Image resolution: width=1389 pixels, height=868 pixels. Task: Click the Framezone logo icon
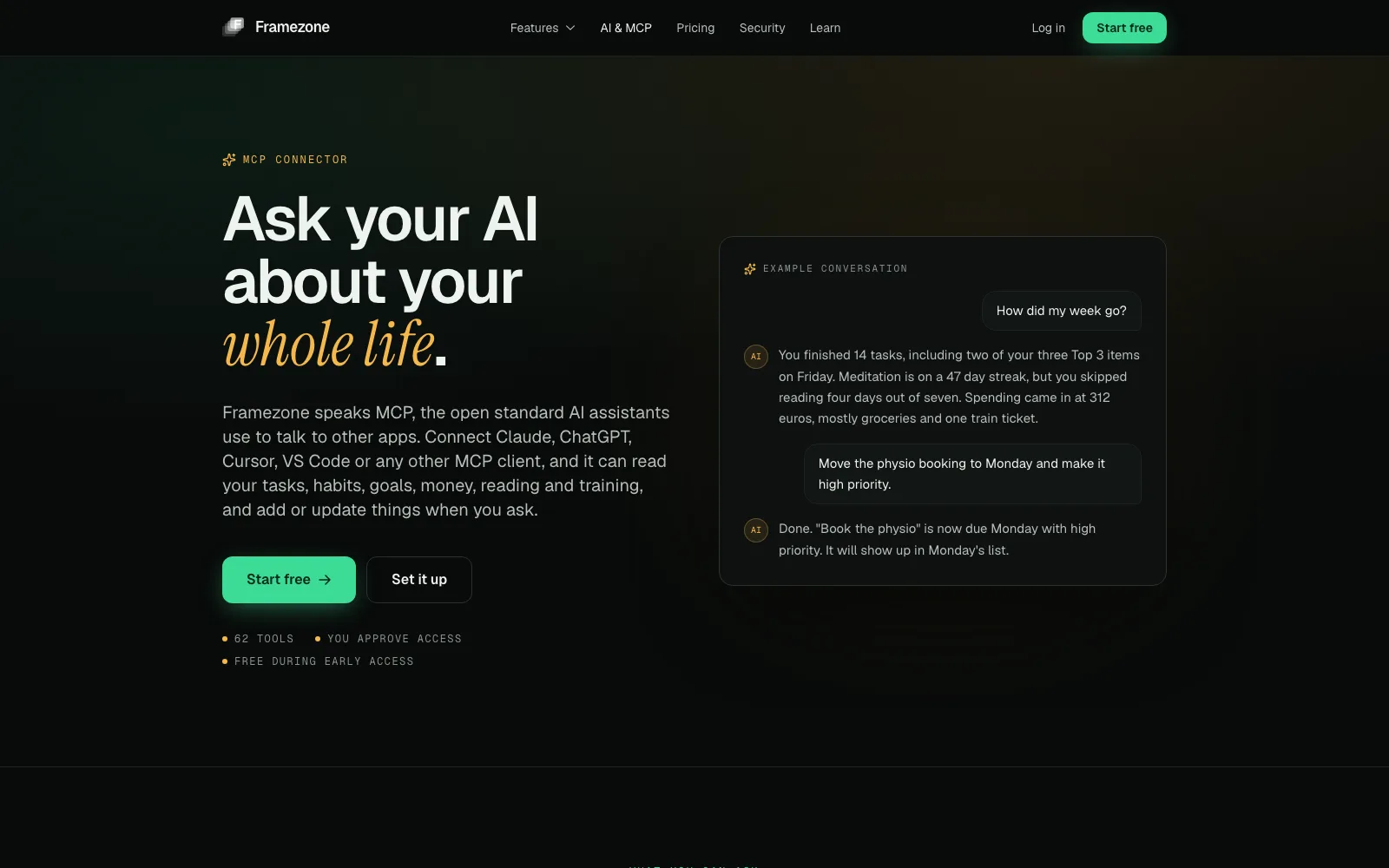(234, 27)
